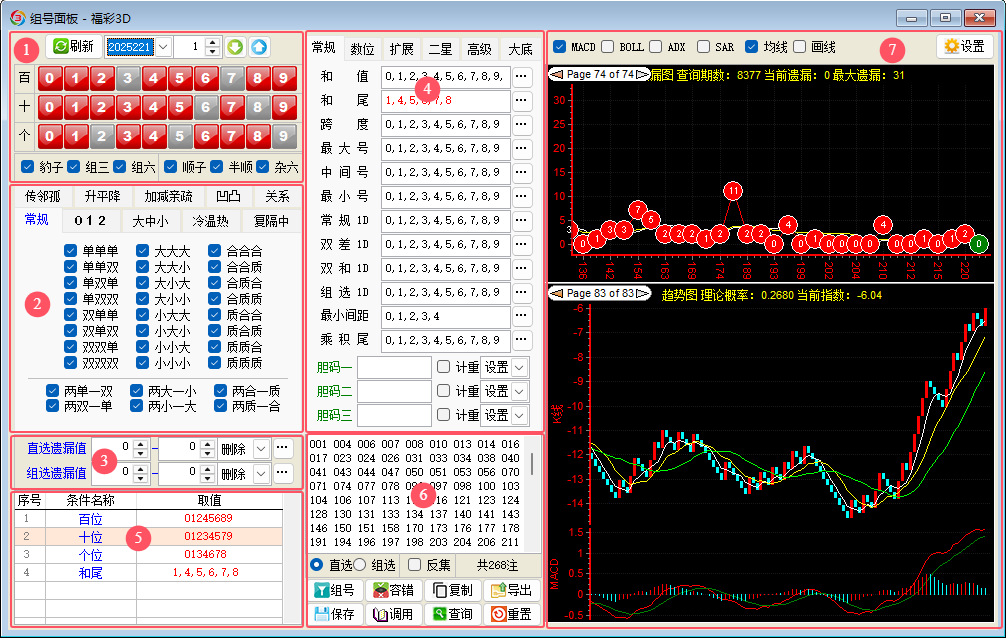
Task: Click the green down-arrow icon
Action: pyautogui.click(x=234, y=47)
